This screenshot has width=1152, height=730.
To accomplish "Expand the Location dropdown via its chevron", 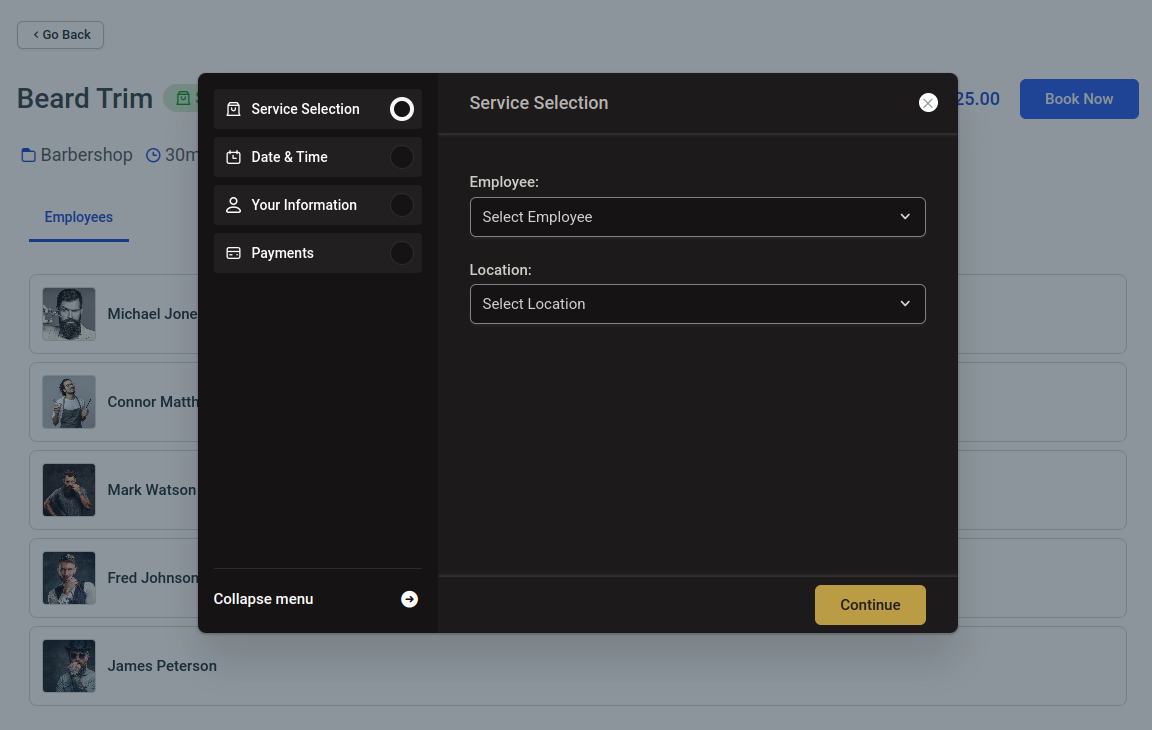I will point(905,304).
